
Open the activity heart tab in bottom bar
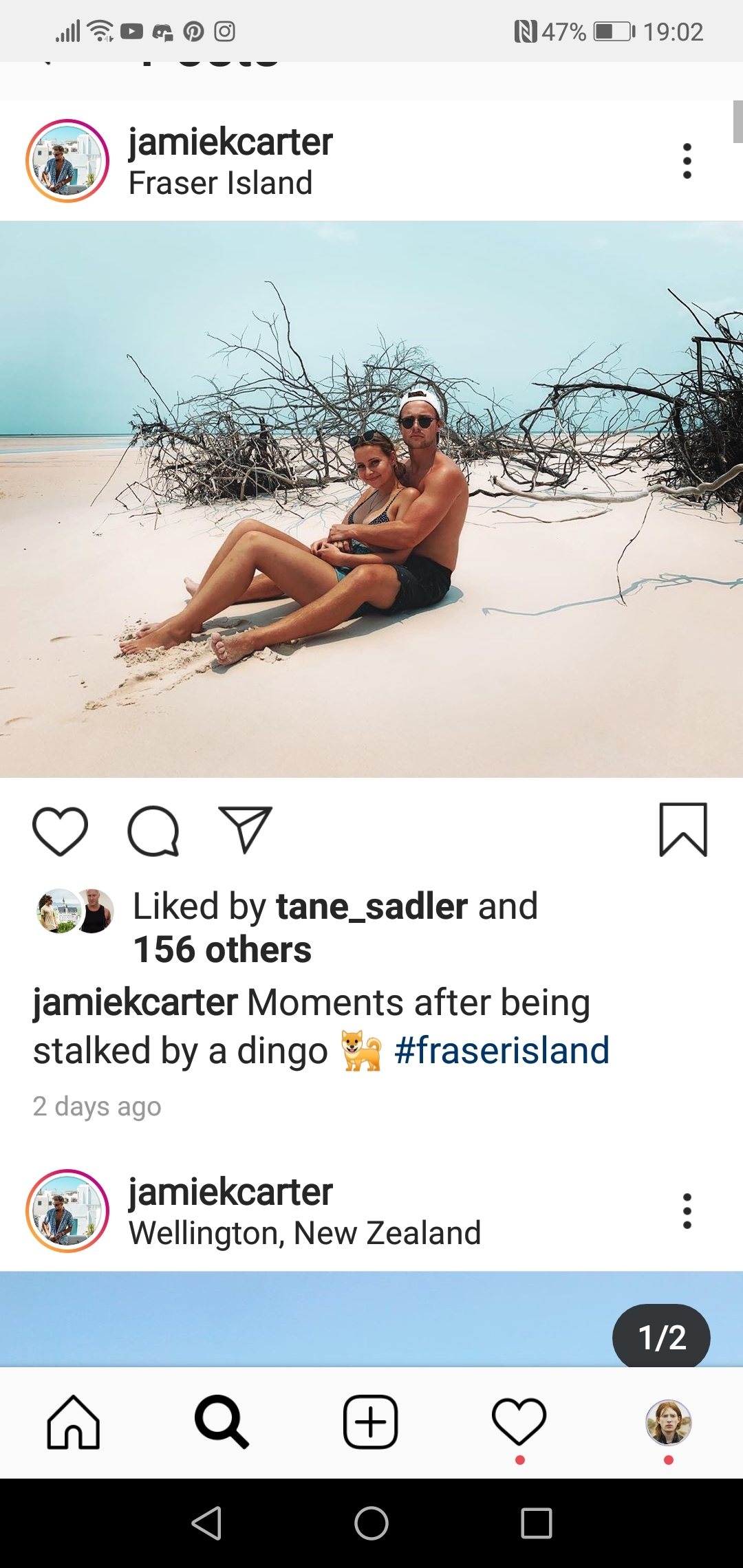(x=519, y=1422)
